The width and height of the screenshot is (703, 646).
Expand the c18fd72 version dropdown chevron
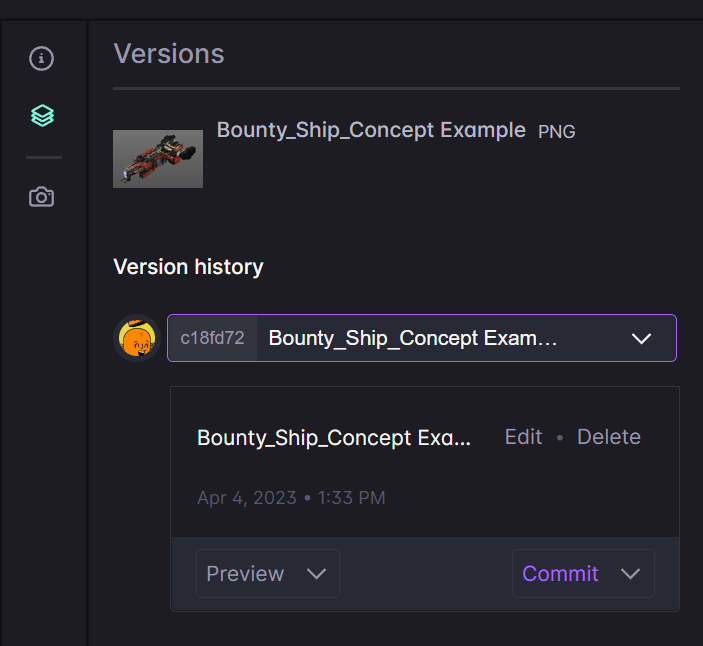(641, 338)
